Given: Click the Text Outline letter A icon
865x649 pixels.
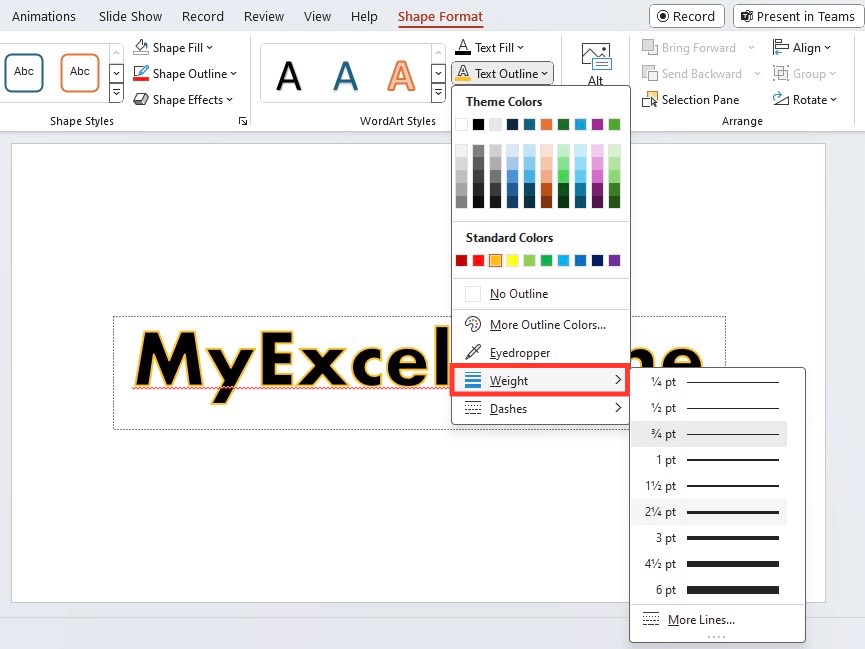Looking at the screenshot, I should click(463, 73).
